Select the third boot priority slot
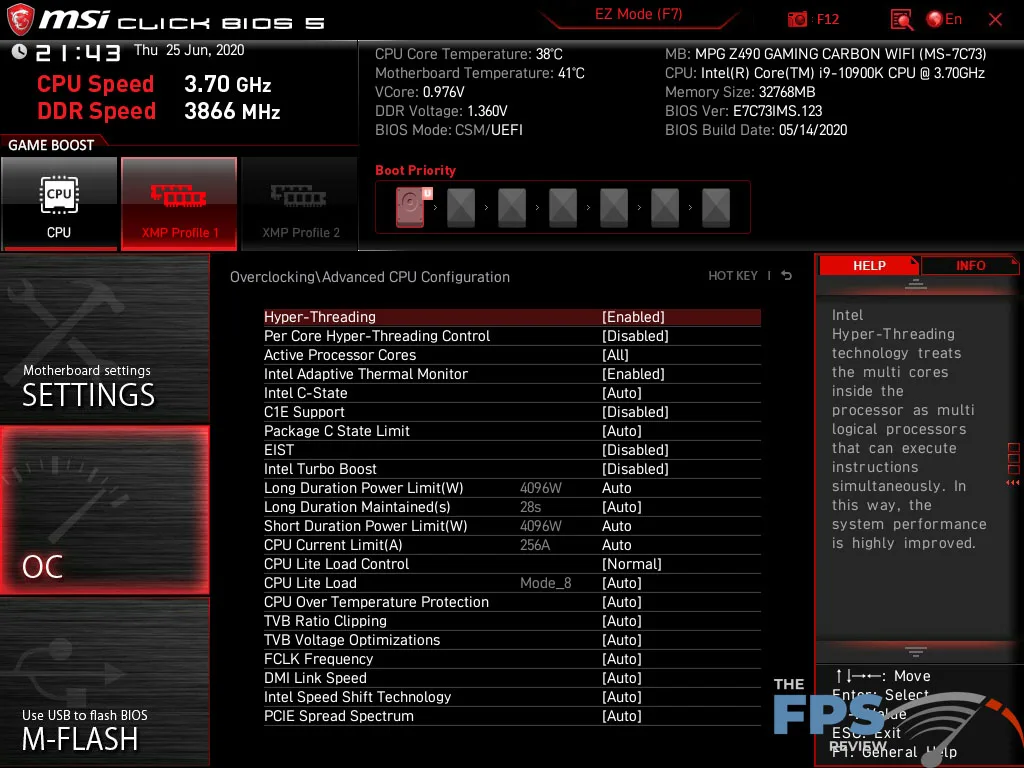 (512, 208)
